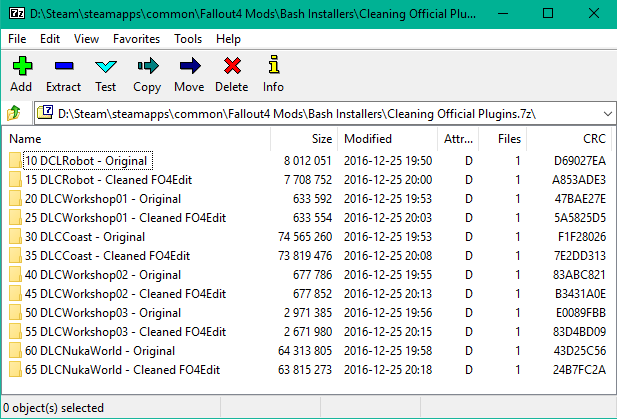Select 45 DLCWorkshop02 - Cleaned FO4Edit name
Screen dimensions: 617x419
coord(126,294)
